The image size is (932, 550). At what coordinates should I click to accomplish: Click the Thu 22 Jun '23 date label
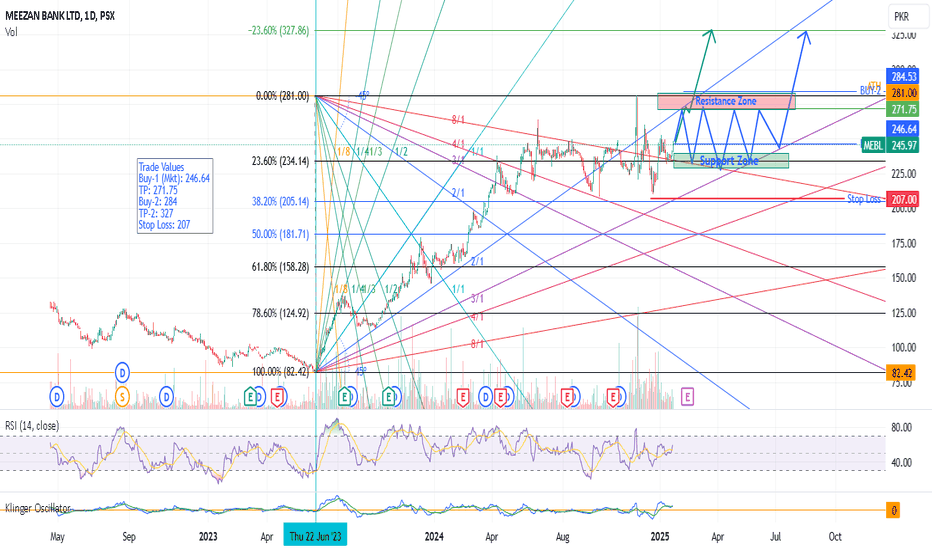316,536
